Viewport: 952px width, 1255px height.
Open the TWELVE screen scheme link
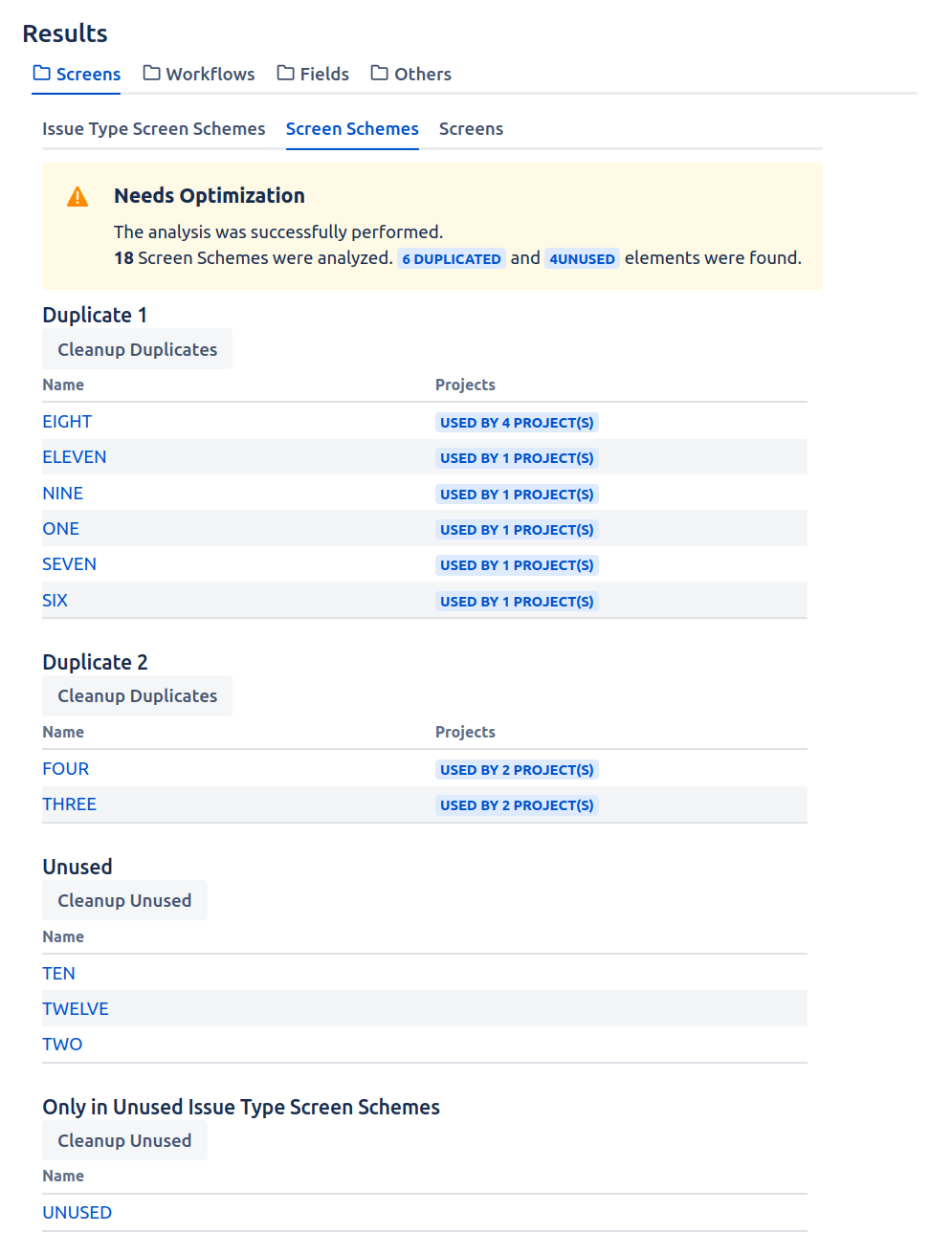[x=76, y=1009]
